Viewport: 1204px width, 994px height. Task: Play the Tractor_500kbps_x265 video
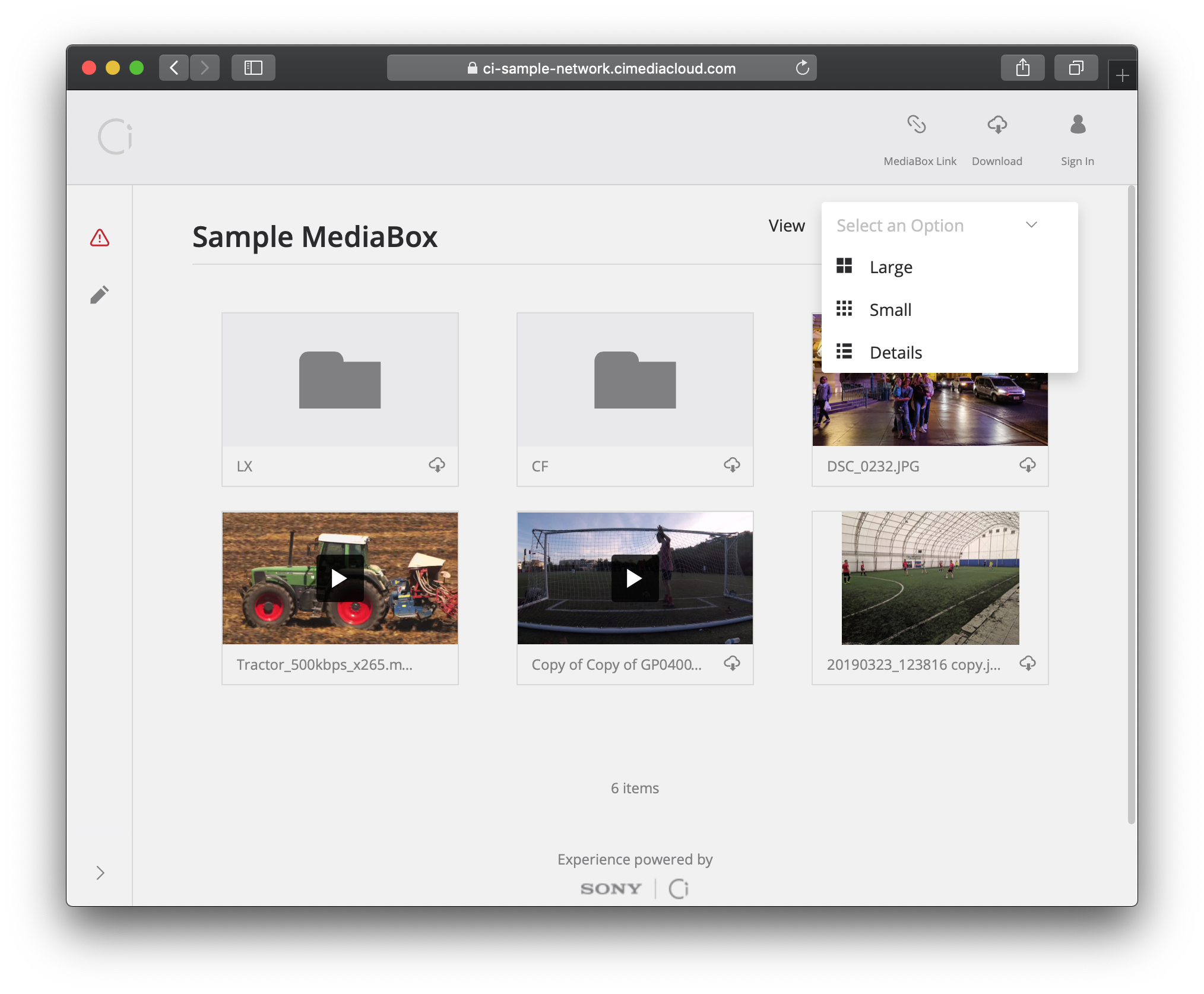point(340,578)
